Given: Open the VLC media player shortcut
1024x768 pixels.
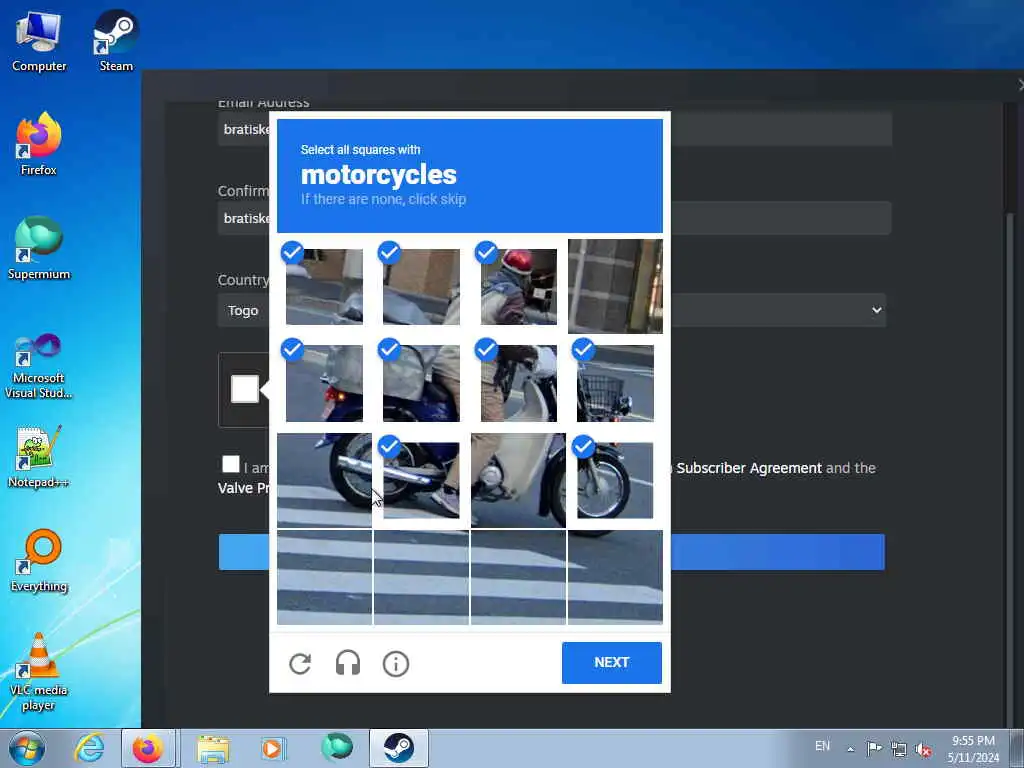Looking at the screenshot, I should 39,672.
